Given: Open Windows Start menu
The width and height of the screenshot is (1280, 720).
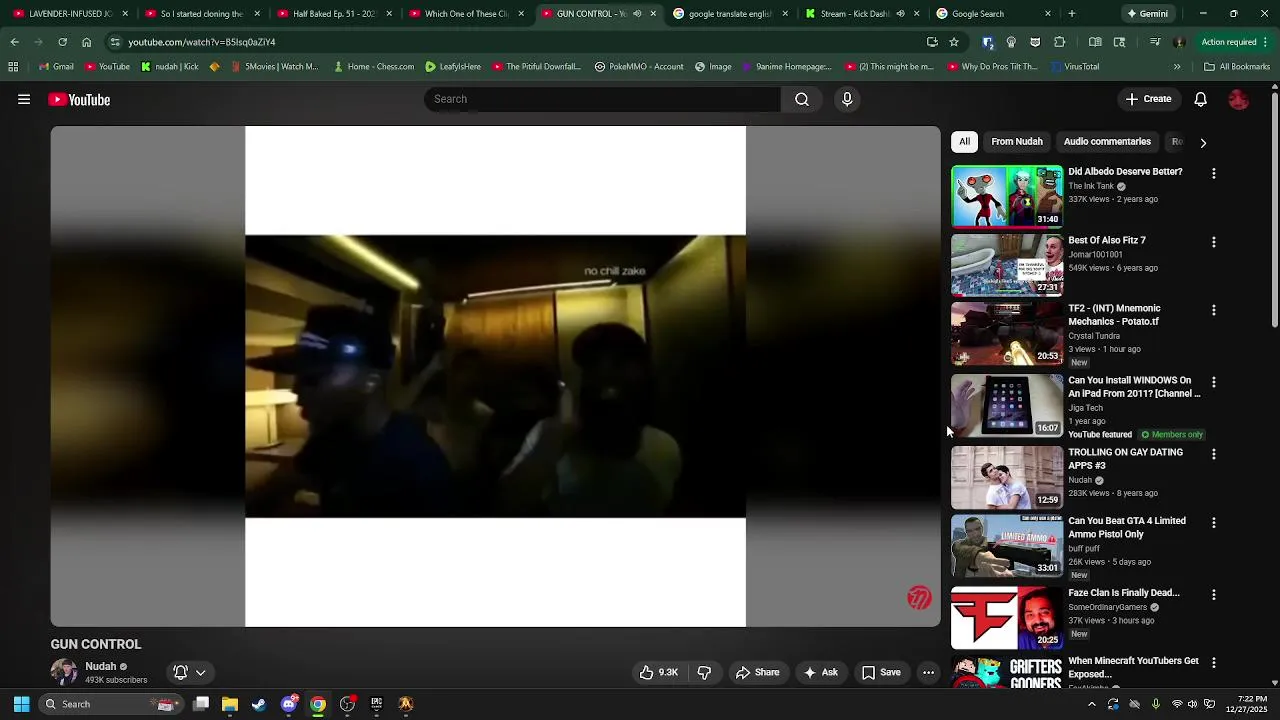Looking at the screenshot, I should 21,704.
